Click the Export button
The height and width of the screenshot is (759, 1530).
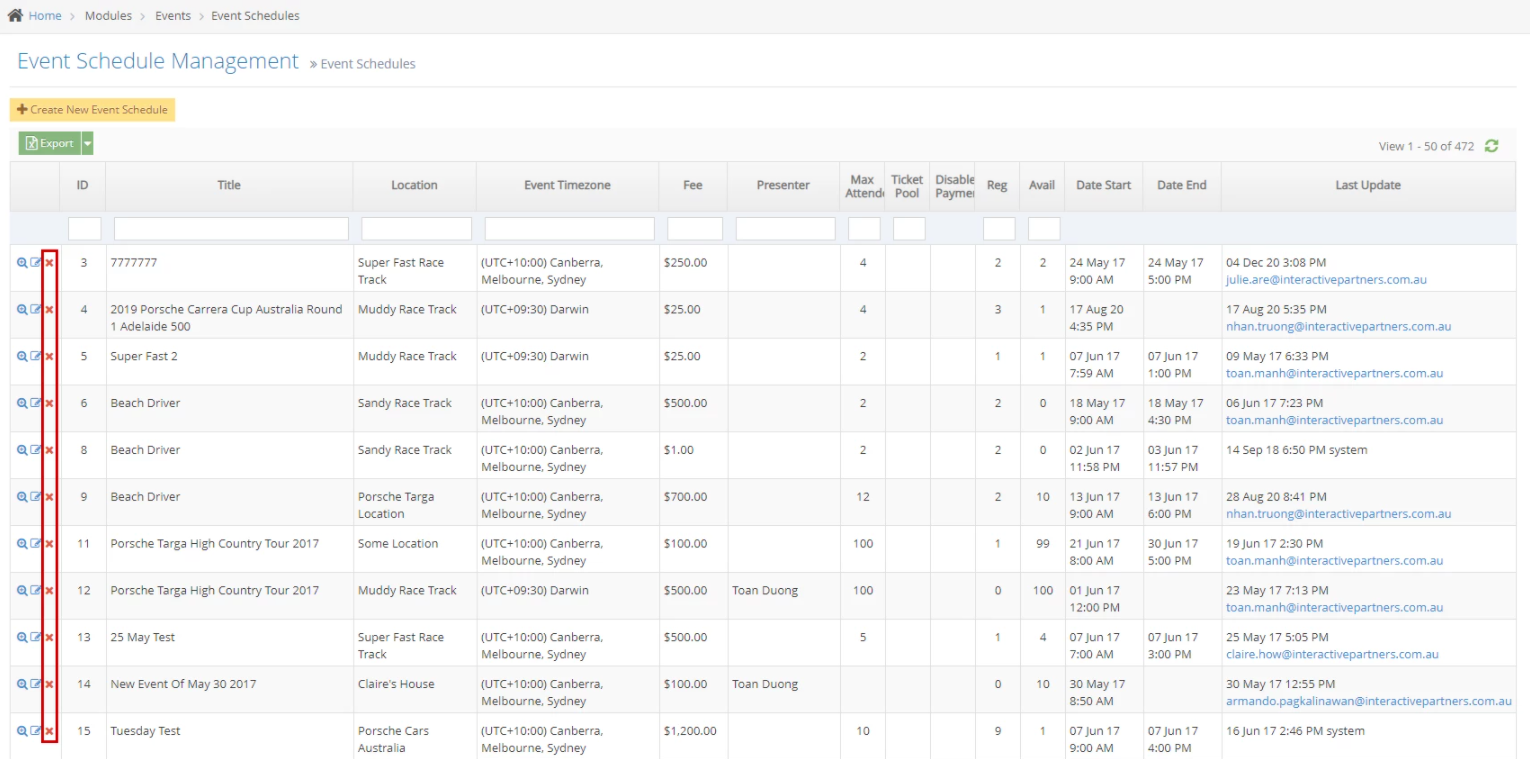(x=49, y=144)
